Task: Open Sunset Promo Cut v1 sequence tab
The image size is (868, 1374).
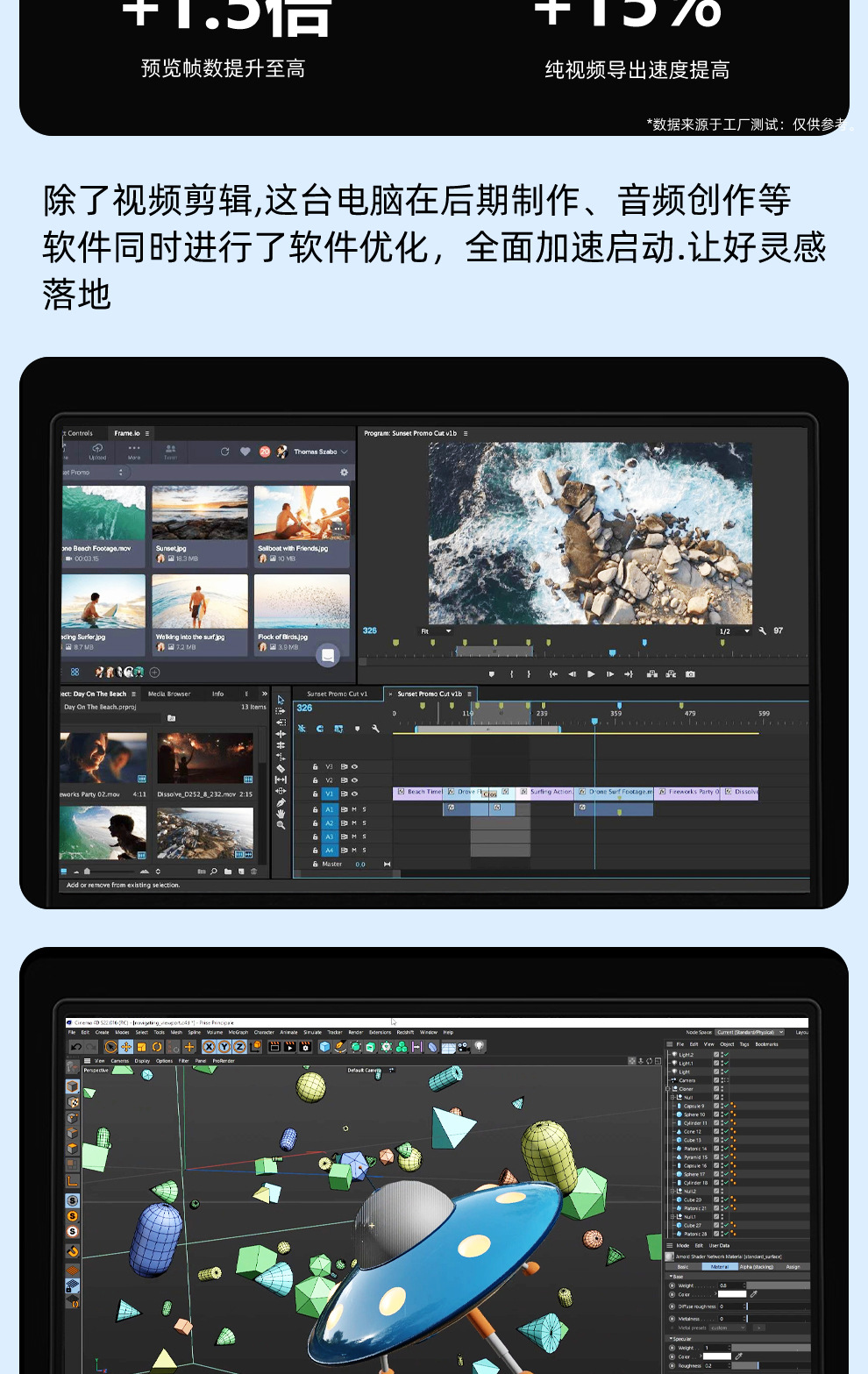Action: point(337,694)
